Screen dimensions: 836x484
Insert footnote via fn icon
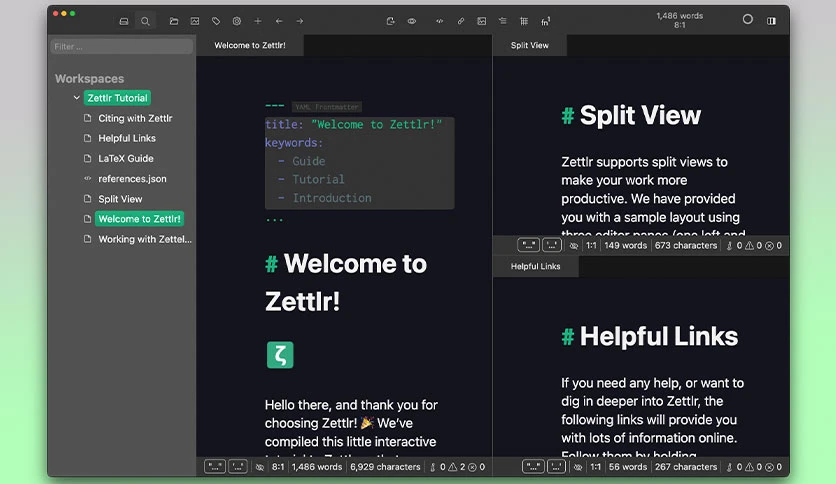point(545,21)
